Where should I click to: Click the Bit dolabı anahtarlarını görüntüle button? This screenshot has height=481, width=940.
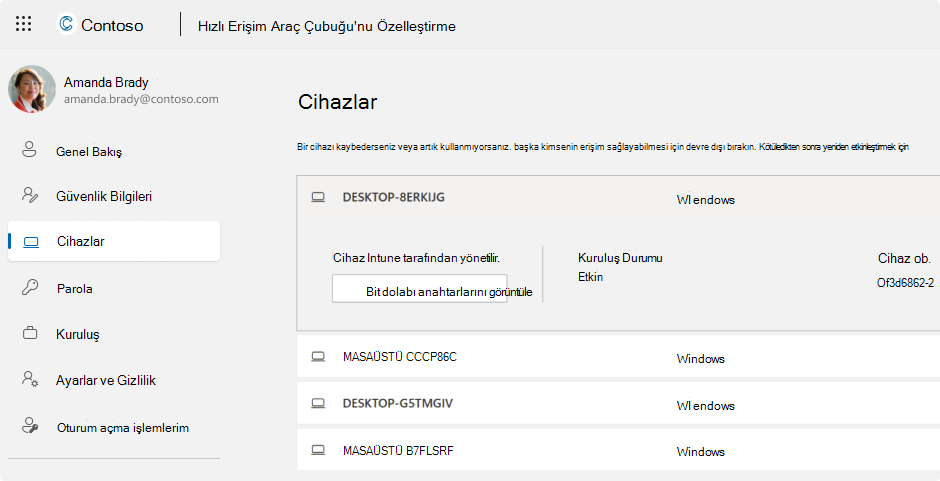pos(420,288)
